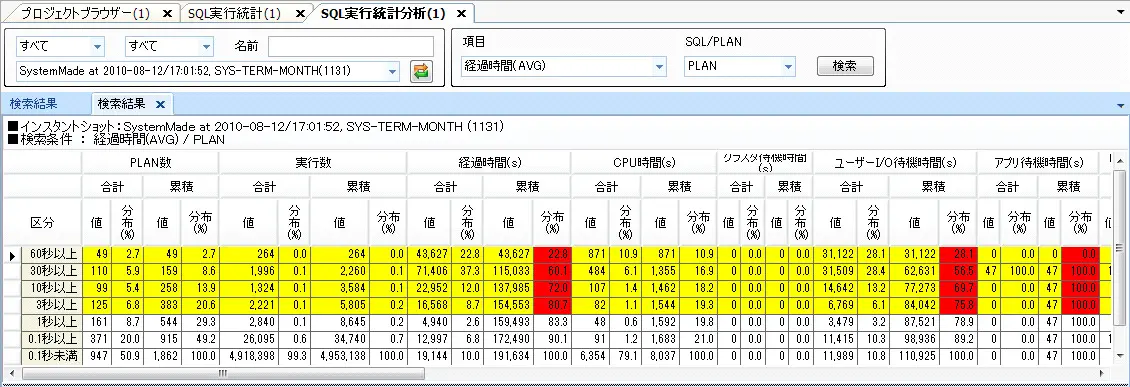1130x387 pixels.
Task: Switch to first 検索結果 tab
Action: tap(34, 104)
